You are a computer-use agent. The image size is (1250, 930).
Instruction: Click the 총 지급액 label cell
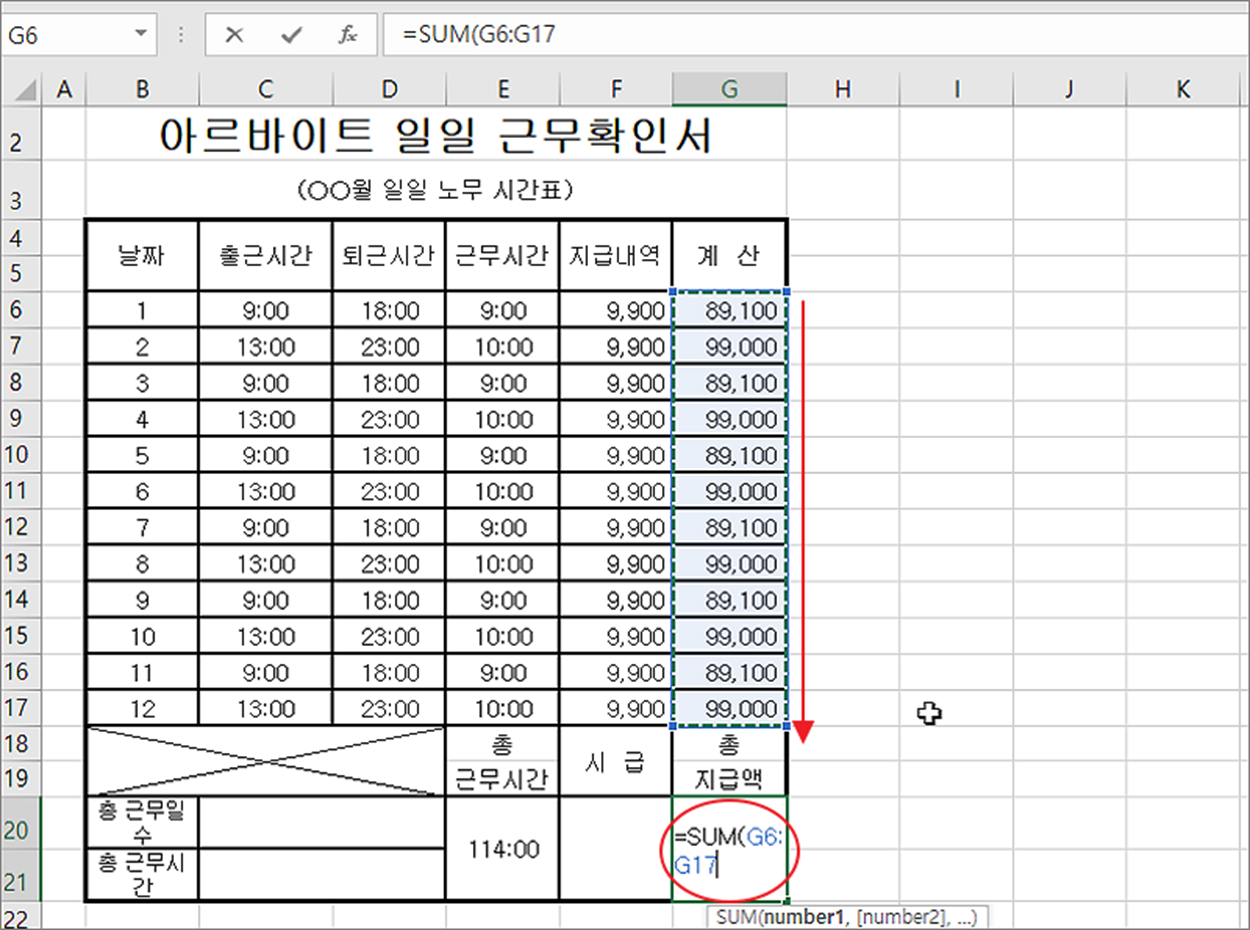pyautogui.click(x=729, y=762)
